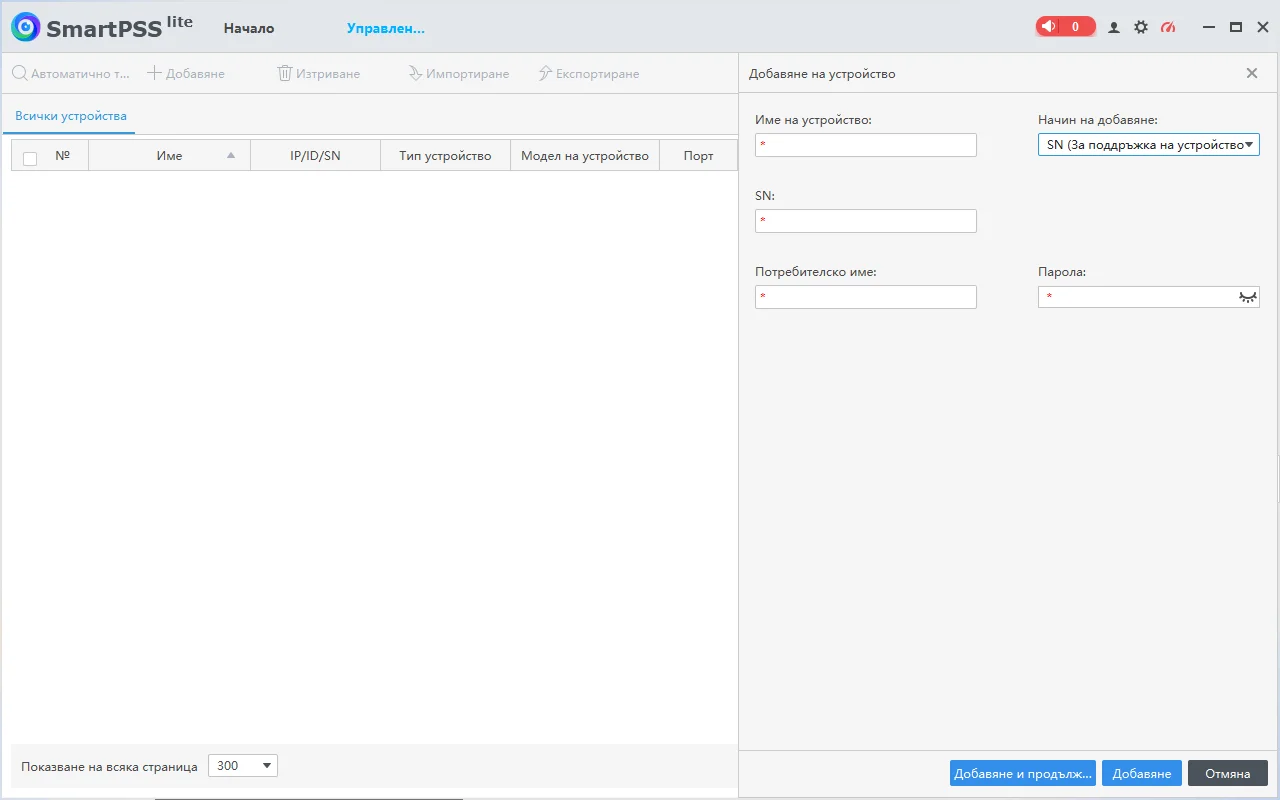Click the SmartPSS lite logo icon
Image resolution: width=1280 pixels, height=800 pixels.
26,27
